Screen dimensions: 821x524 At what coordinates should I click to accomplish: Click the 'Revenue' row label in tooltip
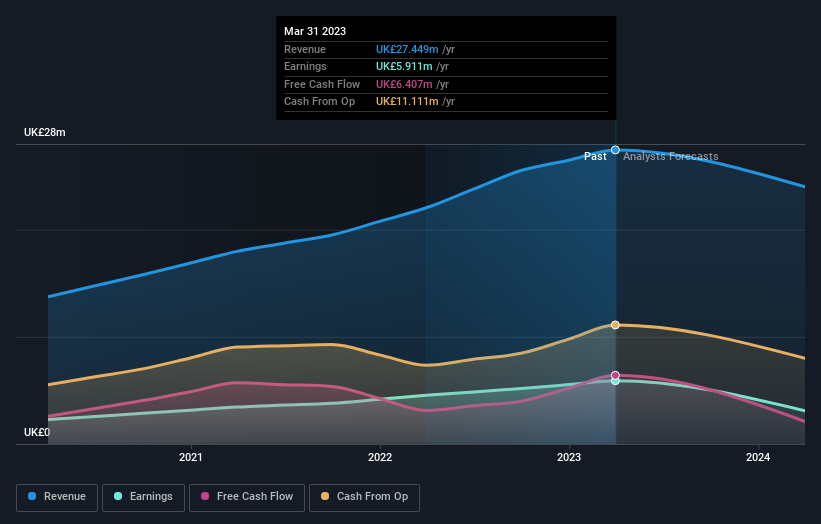coord(305,49)
